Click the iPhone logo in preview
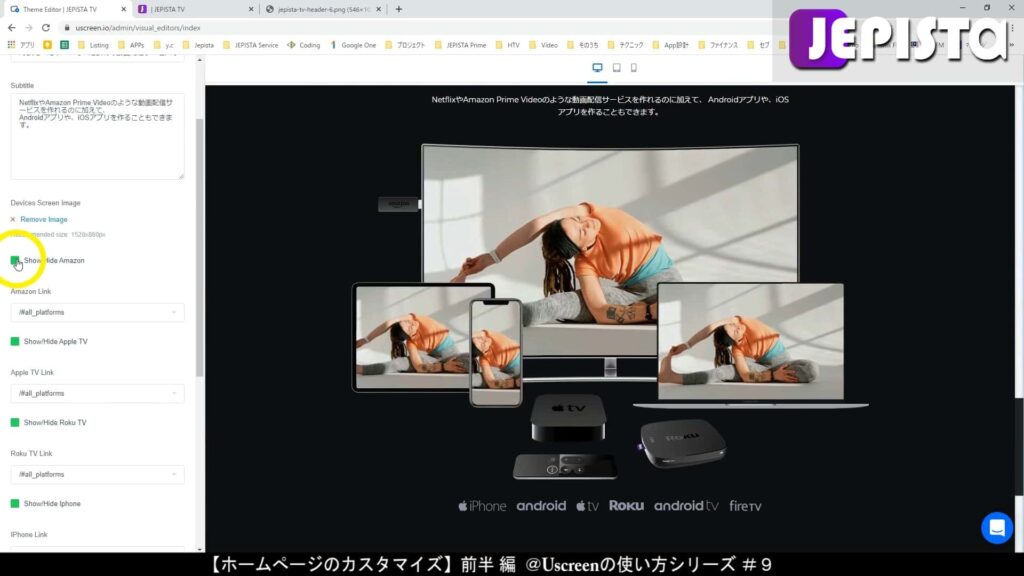This screenshot has width=1024, height=576. tap(482, 505)
